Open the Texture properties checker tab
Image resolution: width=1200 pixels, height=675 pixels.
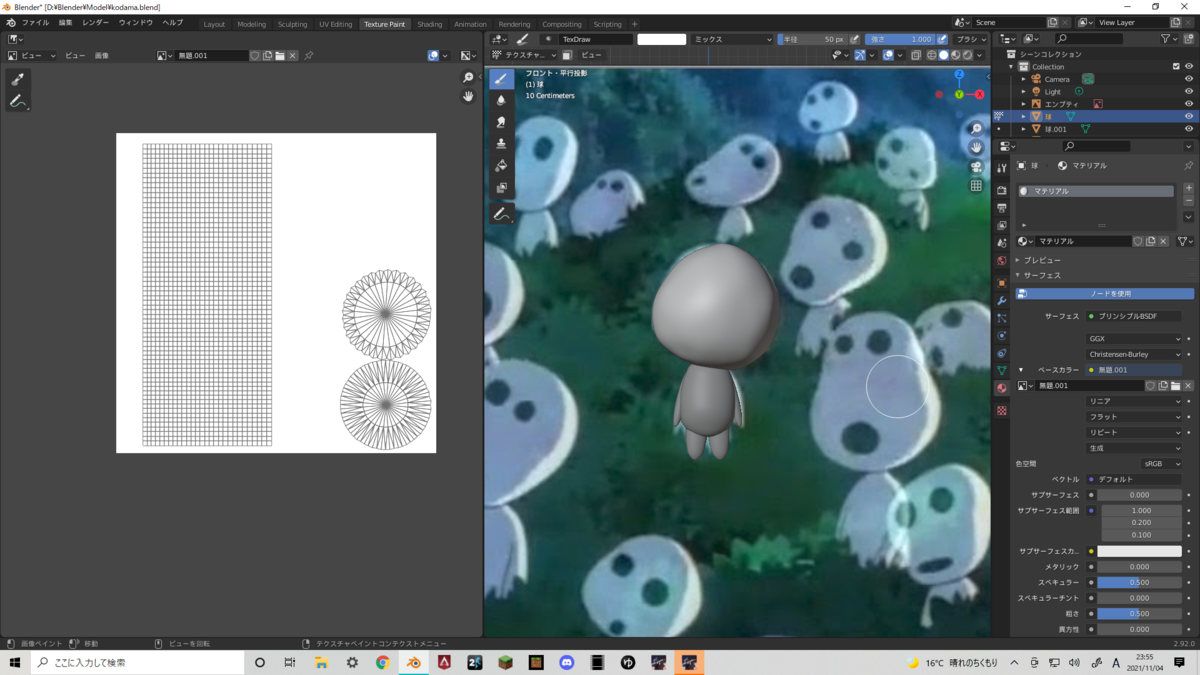click(1002, 411)
